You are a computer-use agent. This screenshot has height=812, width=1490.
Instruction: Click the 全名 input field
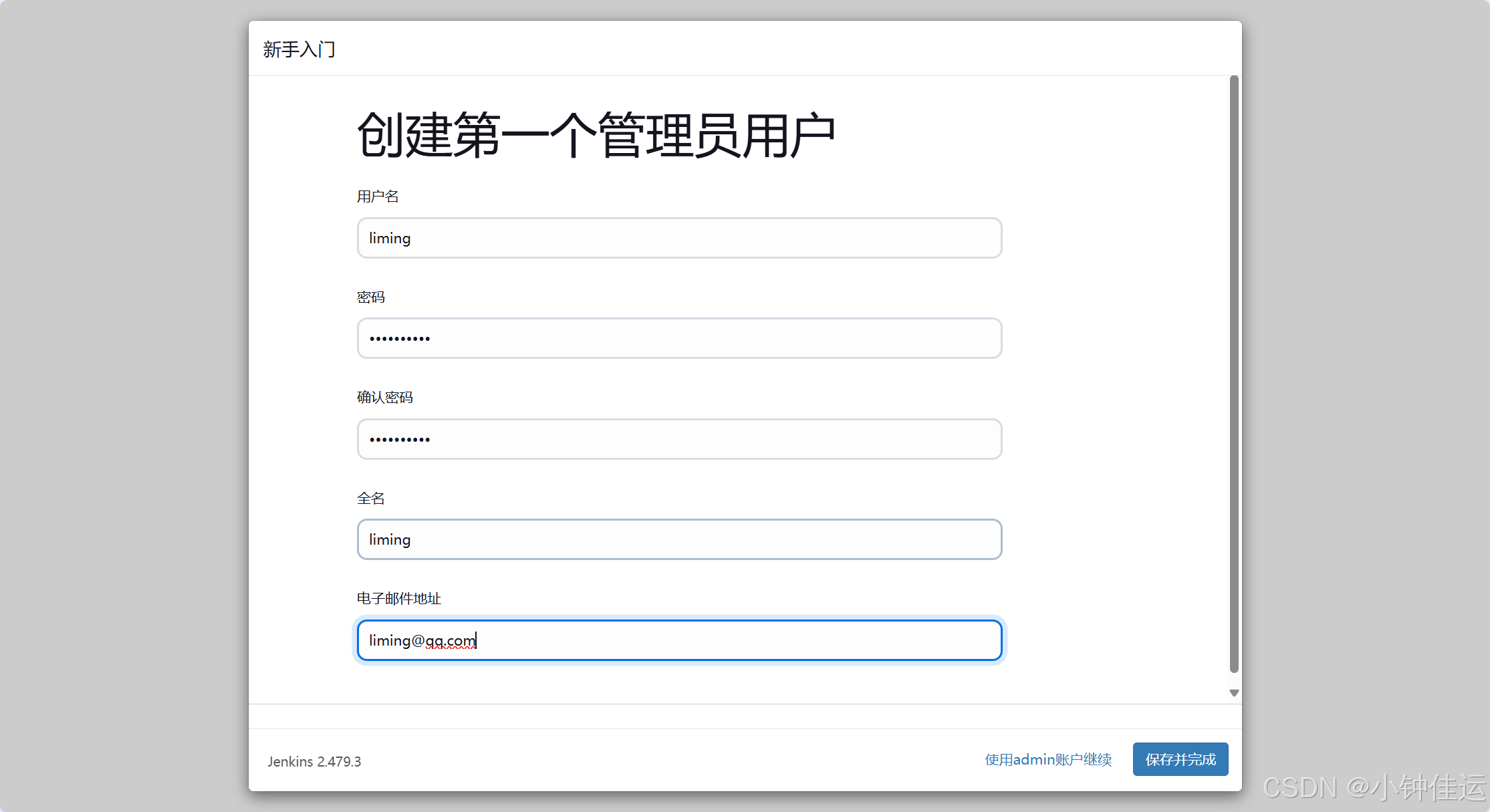click(x=679, y=539)
